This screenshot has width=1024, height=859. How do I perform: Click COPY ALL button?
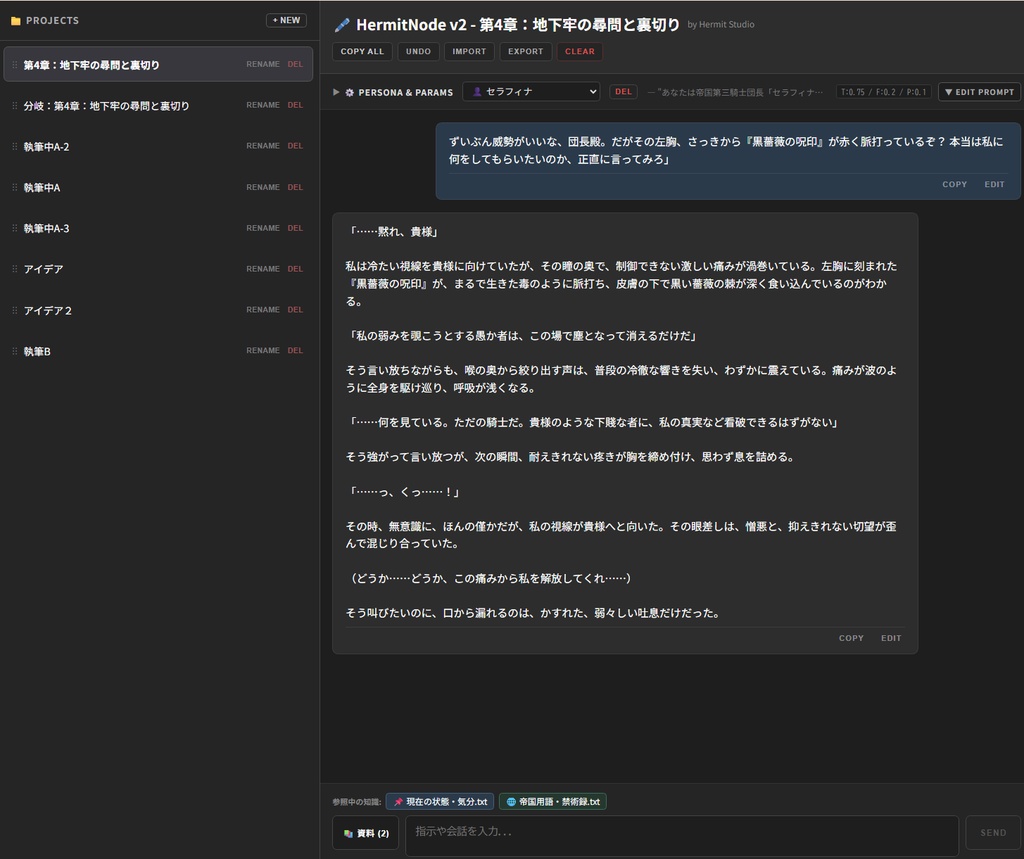click(x=362, y=52)
